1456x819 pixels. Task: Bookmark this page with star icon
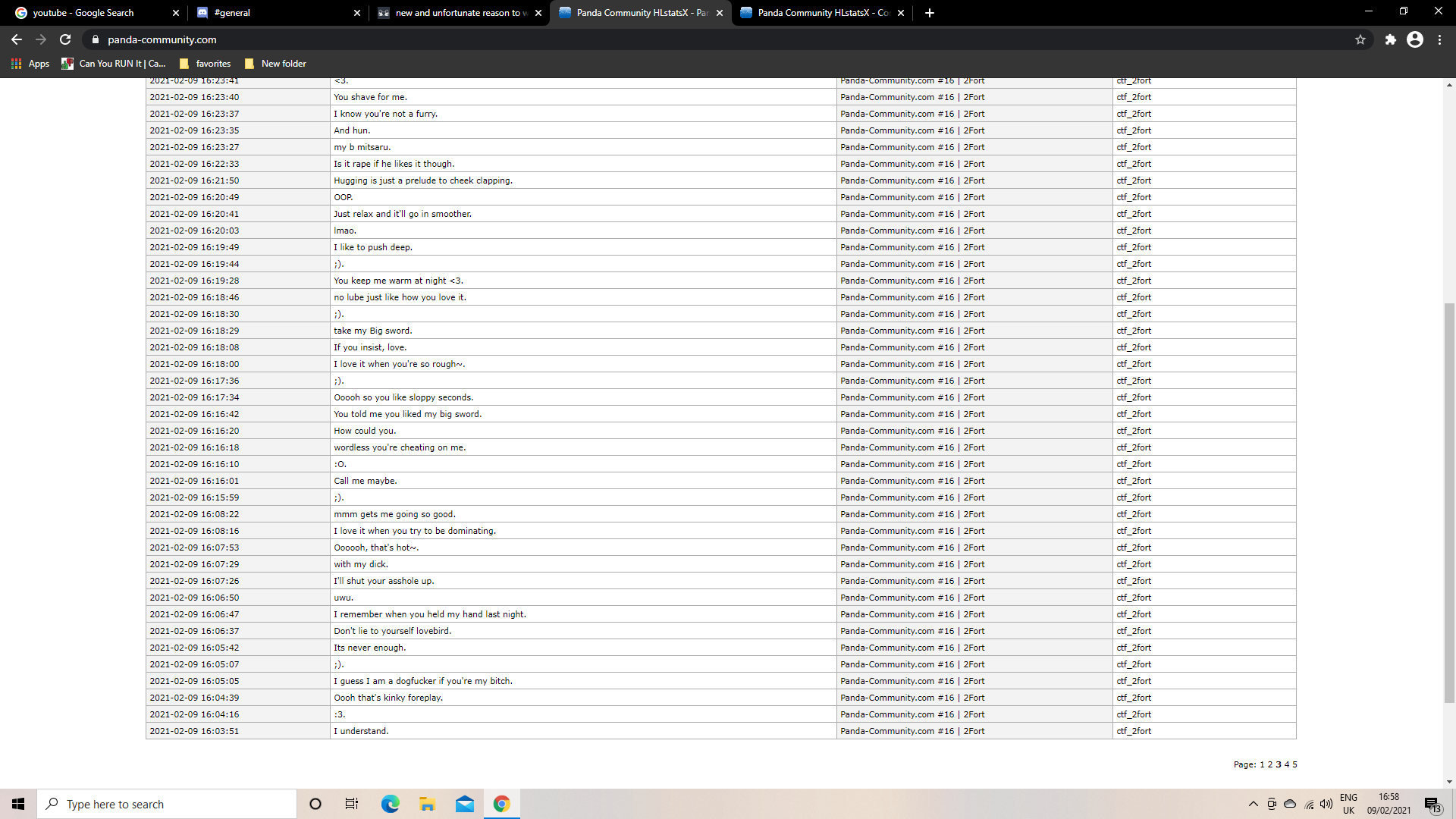coord(1360,39)
